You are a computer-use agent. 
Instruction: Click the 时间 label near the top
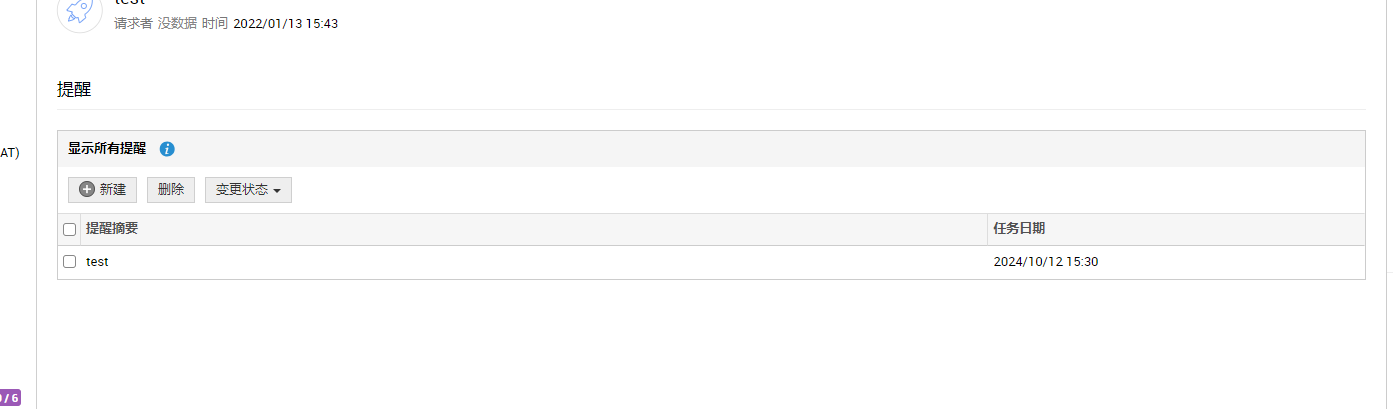[x=214, y=23]
